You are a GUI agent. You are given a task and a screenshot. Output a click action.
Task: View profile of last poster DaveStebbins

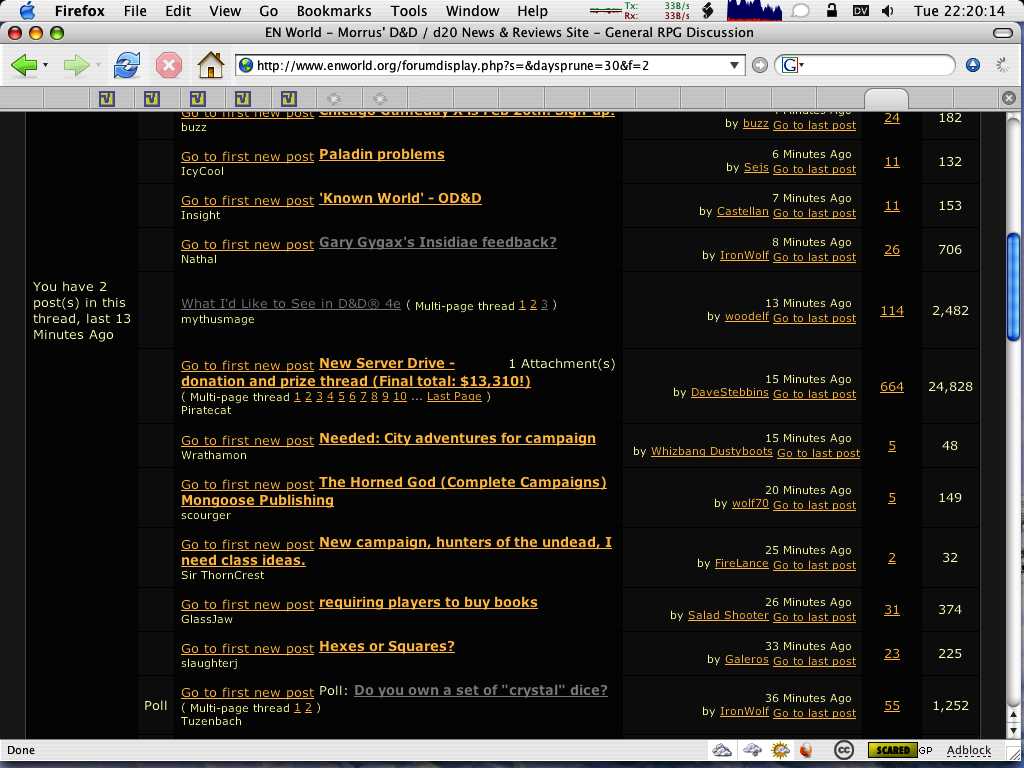tap(729, 392)
